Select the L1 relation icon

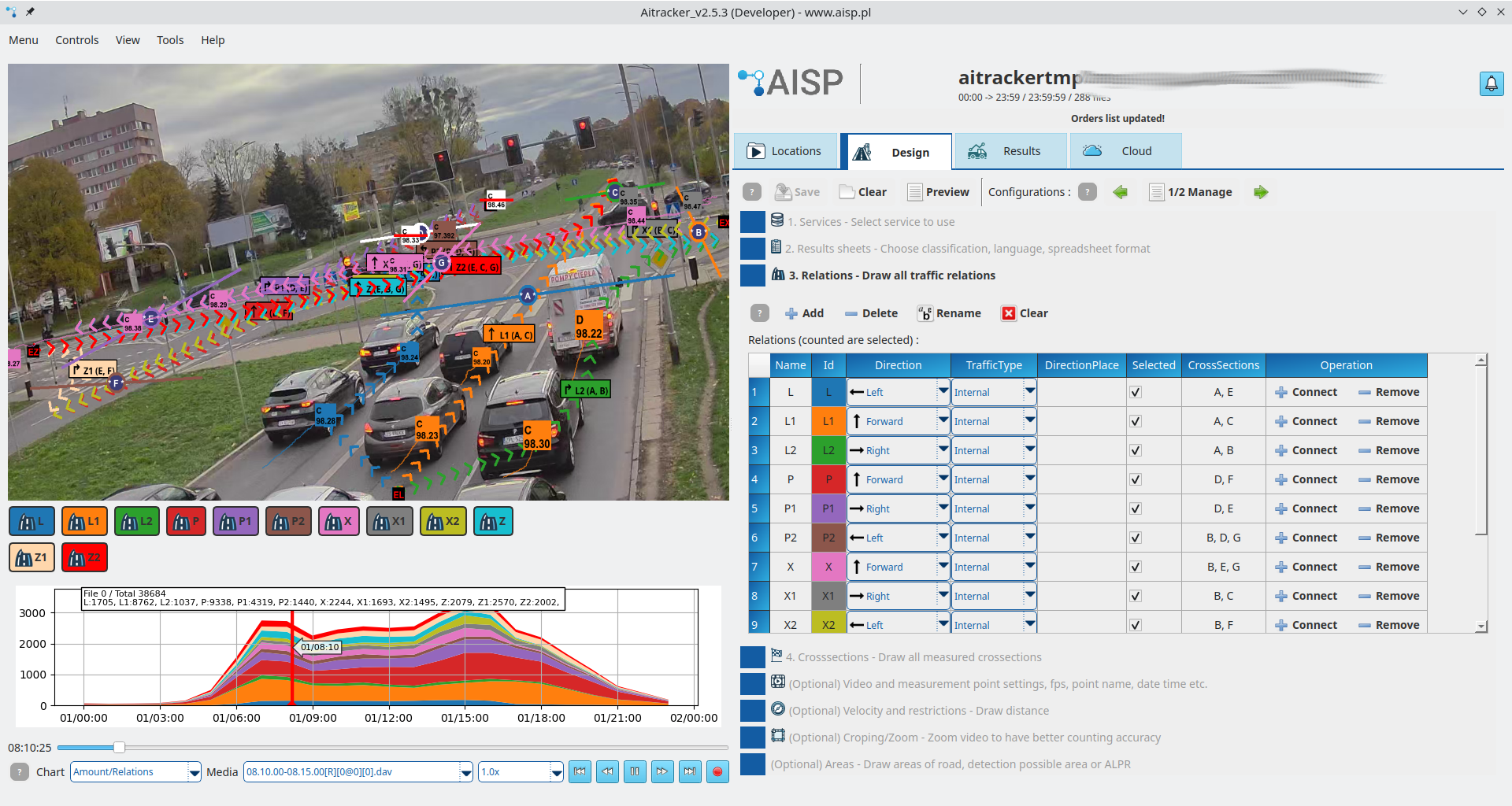[x=83, y=520]
